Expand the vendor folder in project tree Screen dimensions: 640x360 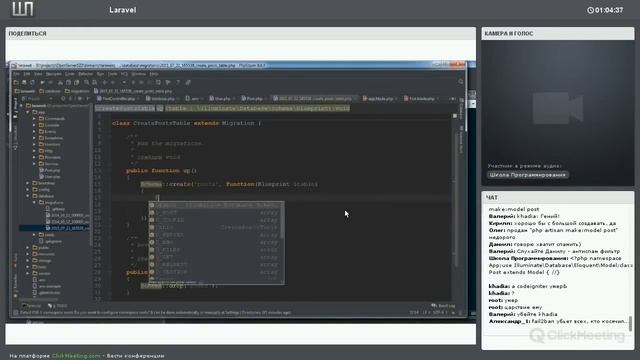28,273
